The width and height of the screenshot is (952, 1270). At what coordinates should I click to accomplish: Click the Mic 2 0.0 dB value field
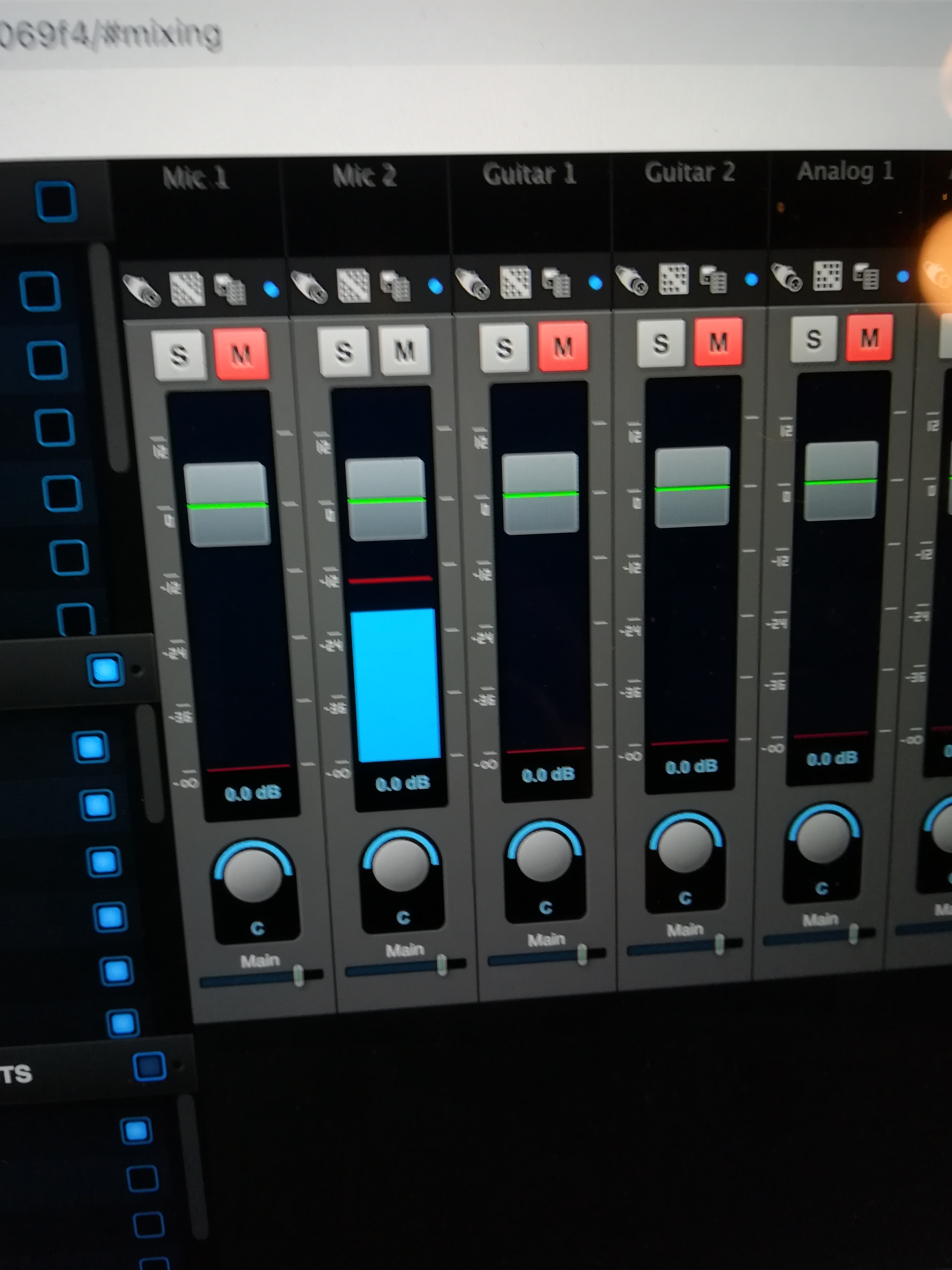pos(402,784)
